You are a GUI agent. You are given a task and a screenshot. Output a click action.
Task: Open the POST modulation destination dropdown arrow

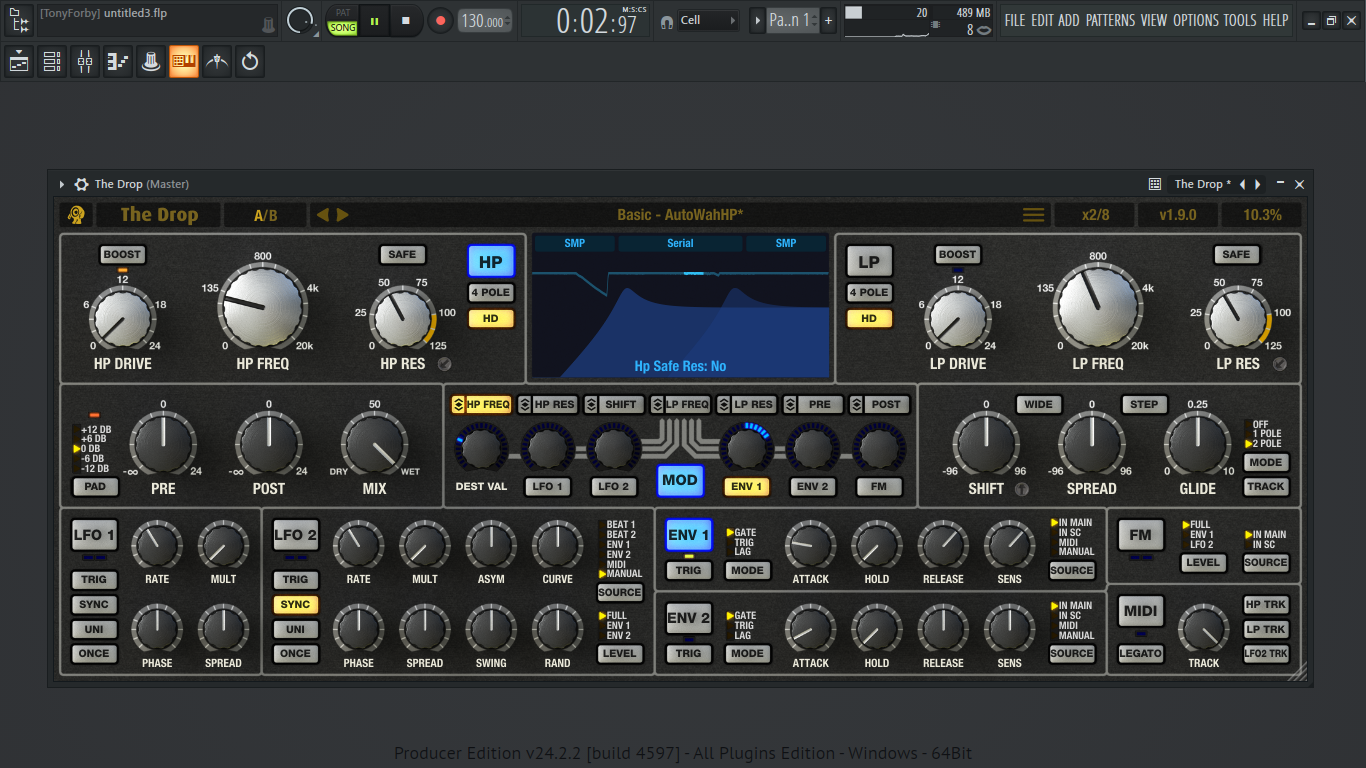pyautogui.click(x=856, y=405)
